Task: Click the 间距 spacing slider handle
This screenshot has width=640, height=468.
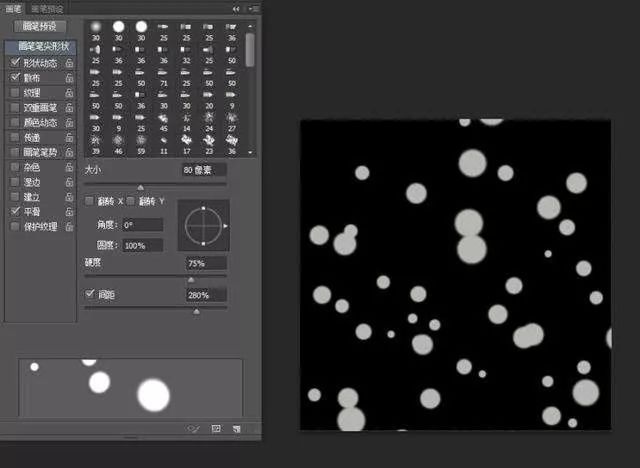Action: [196, 312]
